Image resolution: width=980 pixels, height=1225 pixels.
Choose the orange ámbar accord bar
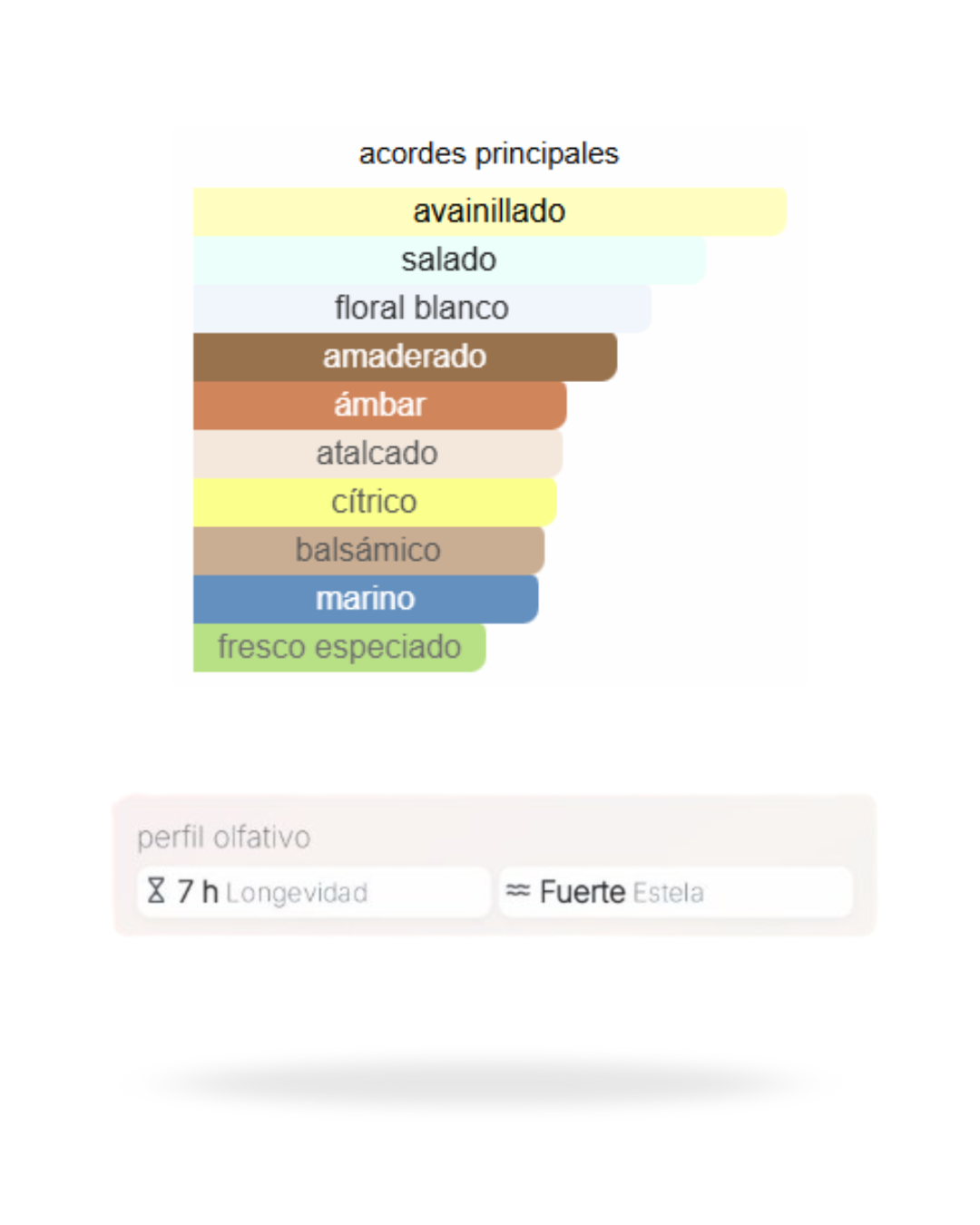[x=379, y=405]
